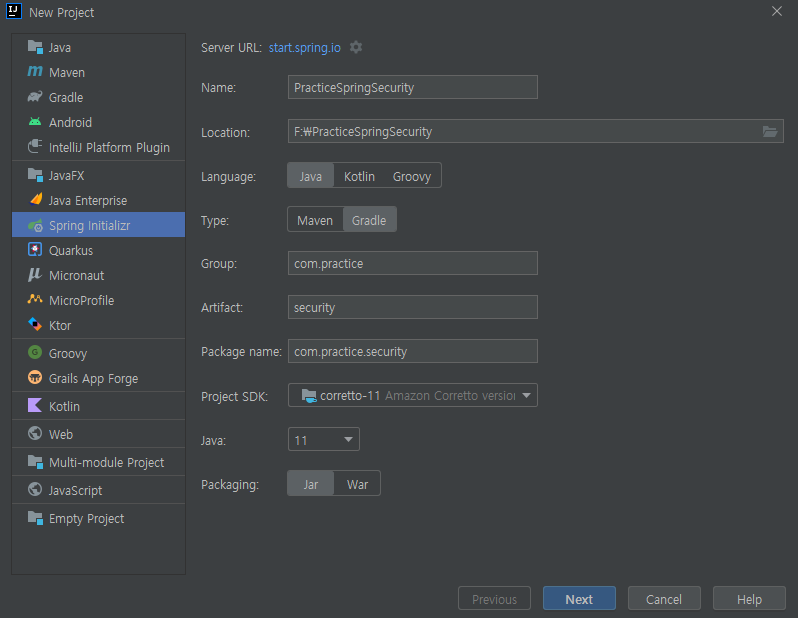The image size is (798, 618).
Task: Click into the Name field
Action: (413, 87)
